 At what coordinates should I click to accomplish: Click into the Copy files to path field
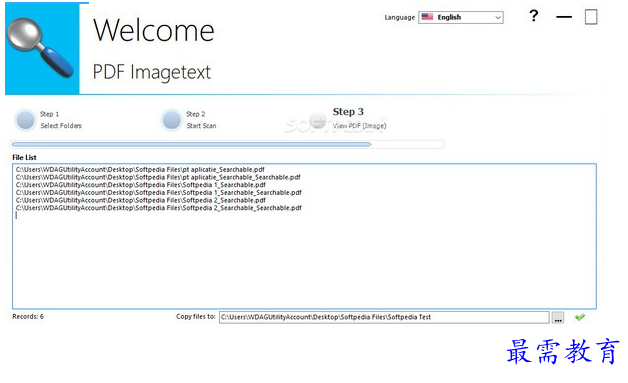[384, 317]
